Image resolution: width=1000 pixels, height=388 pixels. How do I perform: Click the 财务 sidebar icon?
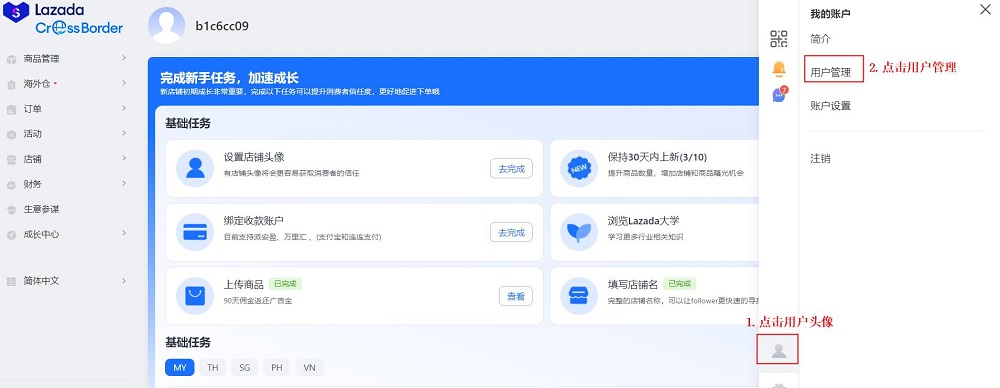pos(11,184)
